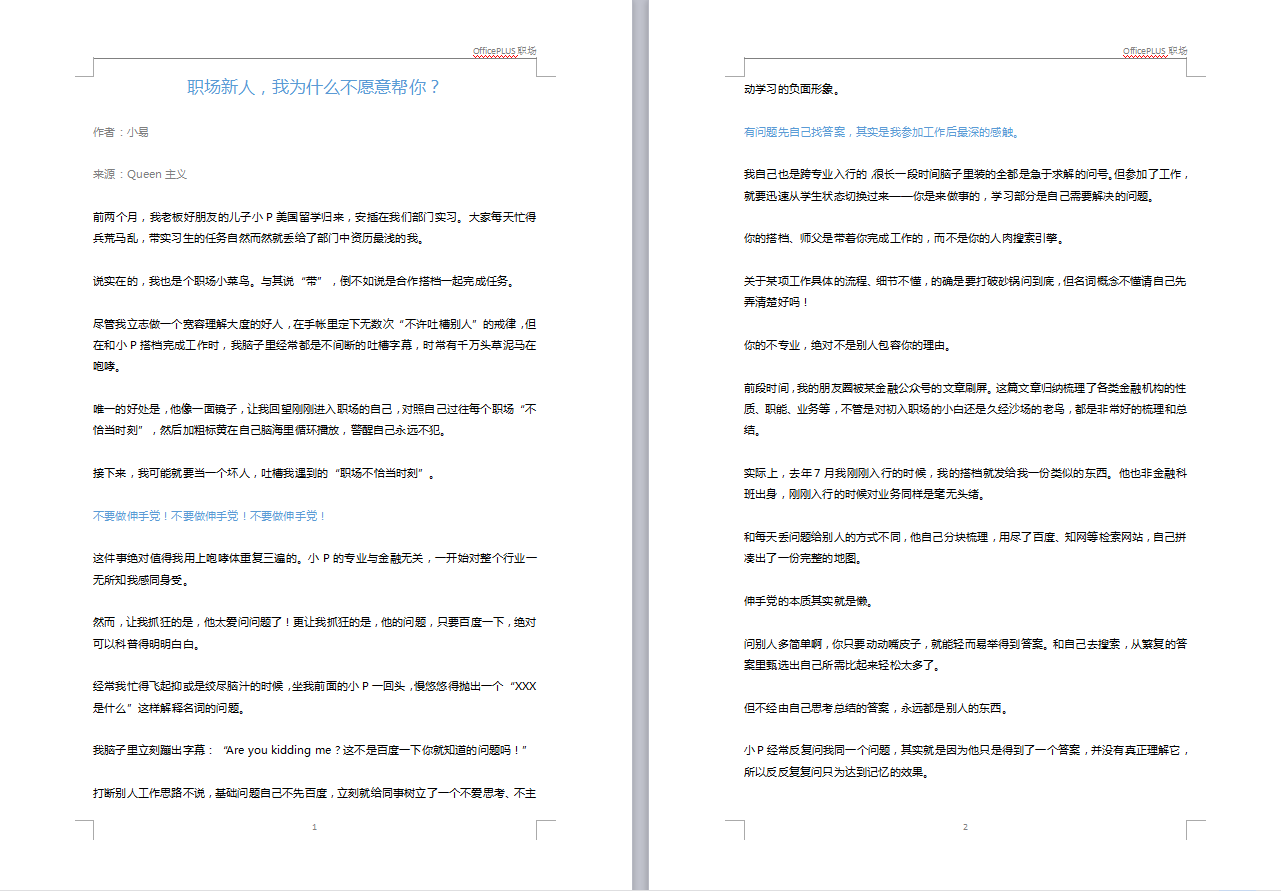Viewport: 1281px width, 891px height.
Task: Click sentence "但不经由自己思考总结的答案"
Action: coord(876,708)
